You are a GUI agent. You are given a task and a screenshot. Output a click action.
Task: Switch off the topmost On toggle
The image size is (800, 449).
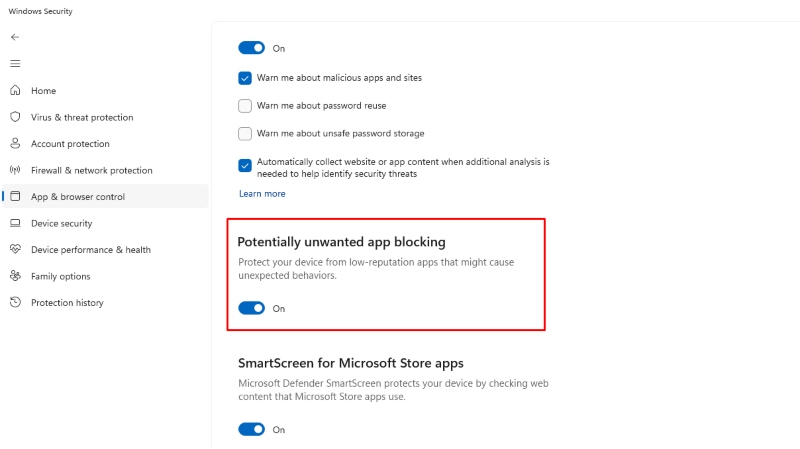[251, 47]
